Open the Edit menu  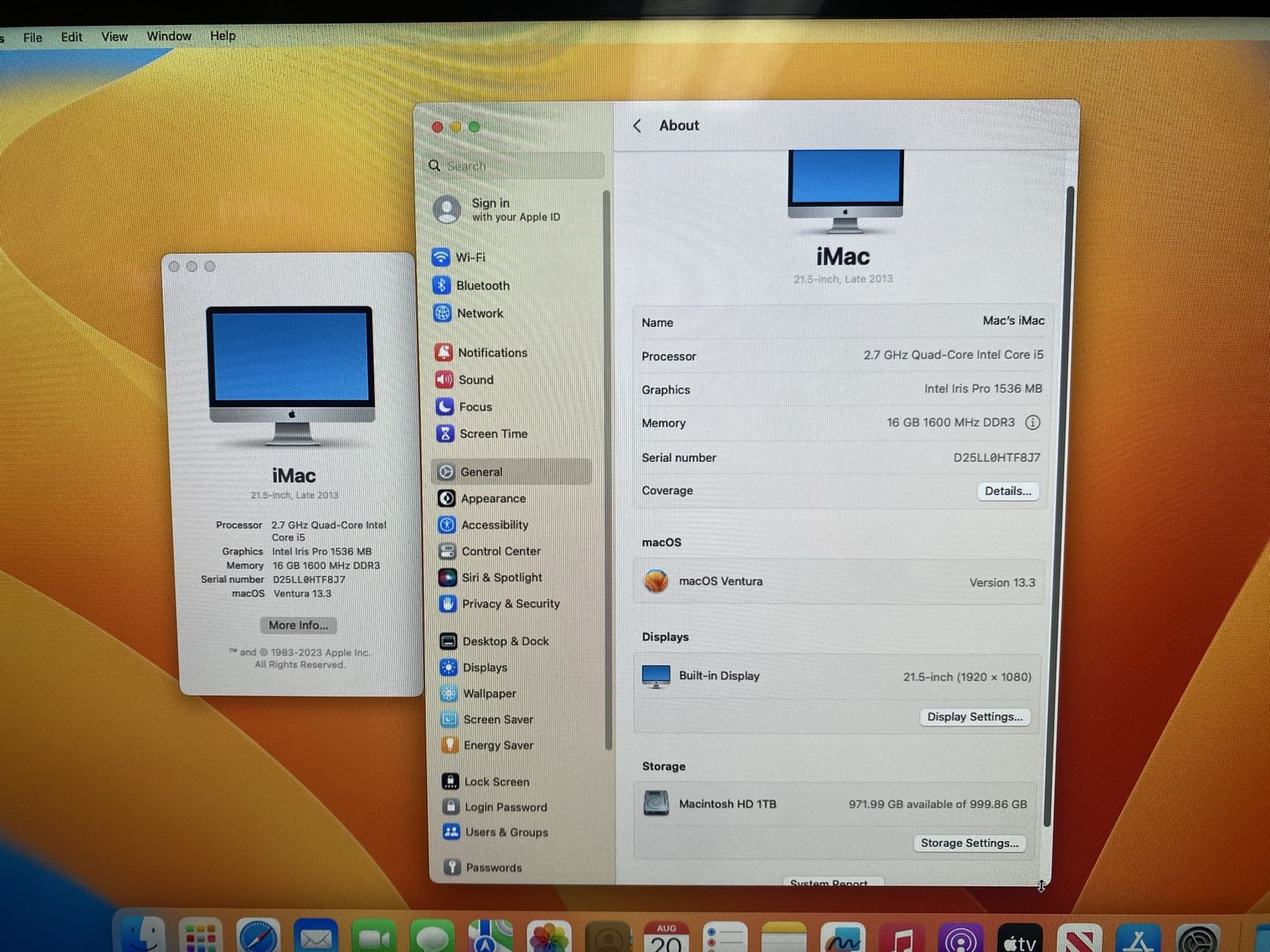(x=71, y=36)
